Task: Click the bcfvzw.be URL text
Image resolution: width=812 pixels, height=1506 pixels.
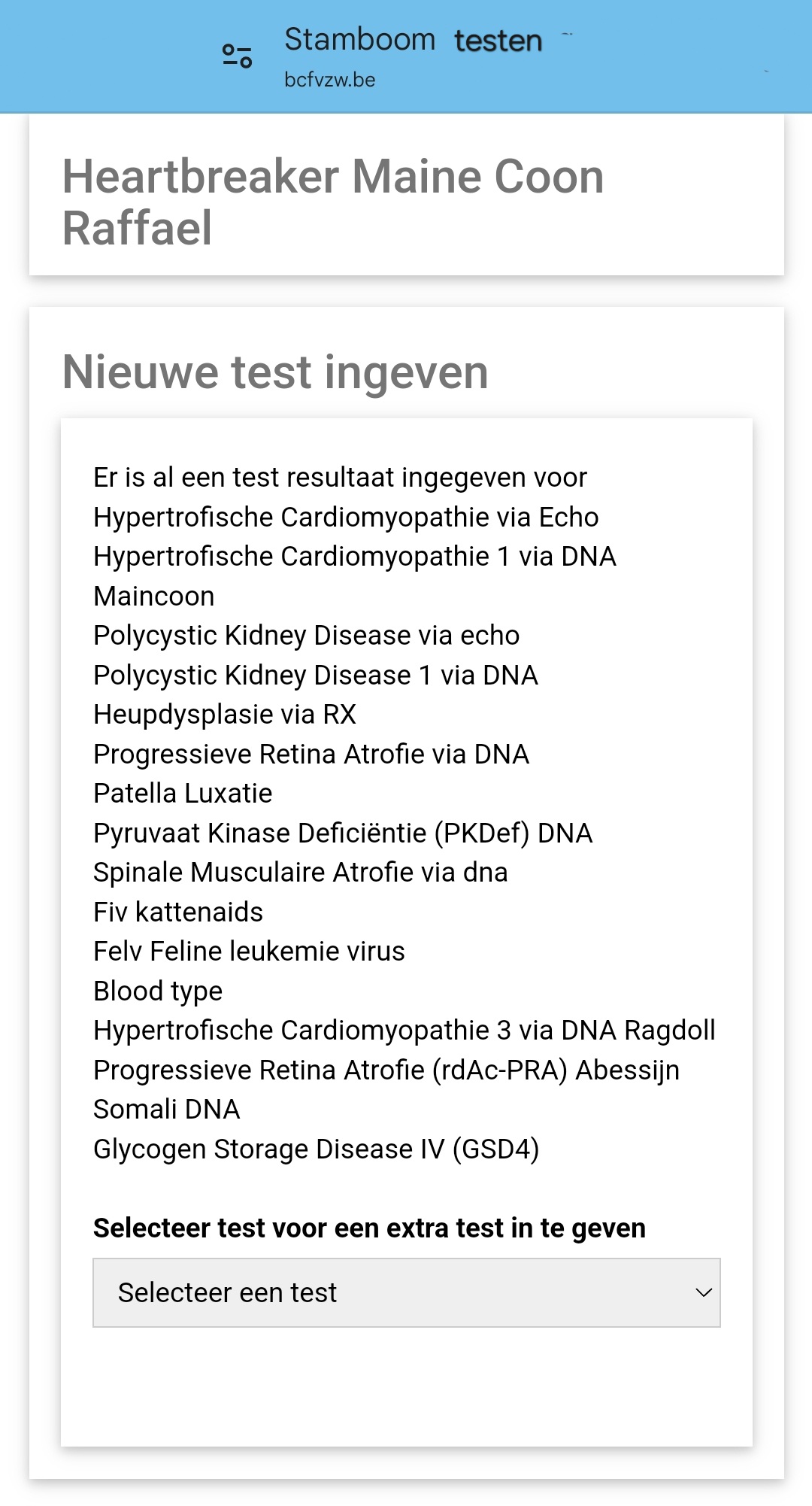Action: point(329,80)
